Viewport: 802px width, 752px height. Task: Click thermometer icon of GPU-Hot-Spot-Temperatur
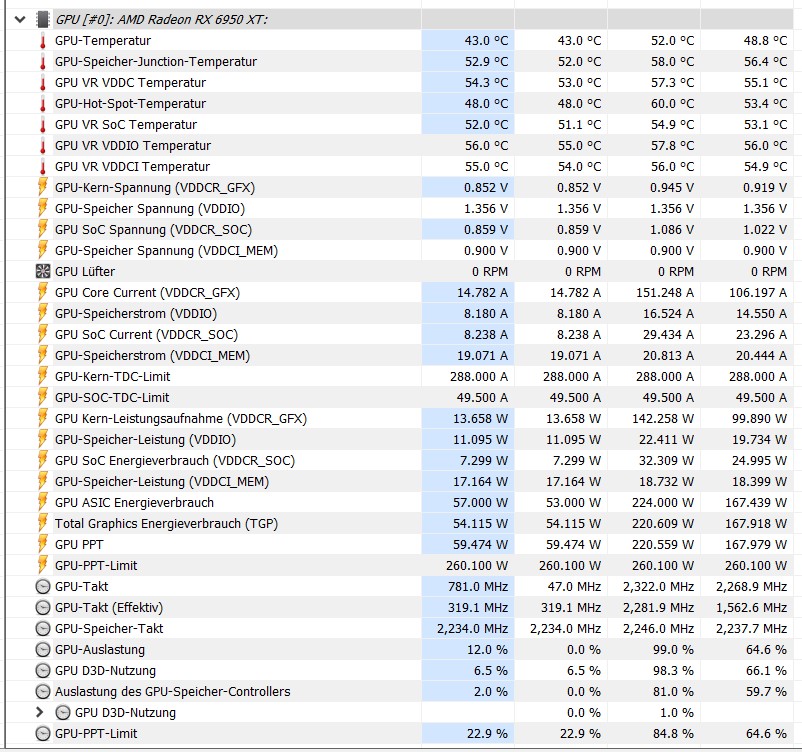pyautogui.click(x=43, y=104)
